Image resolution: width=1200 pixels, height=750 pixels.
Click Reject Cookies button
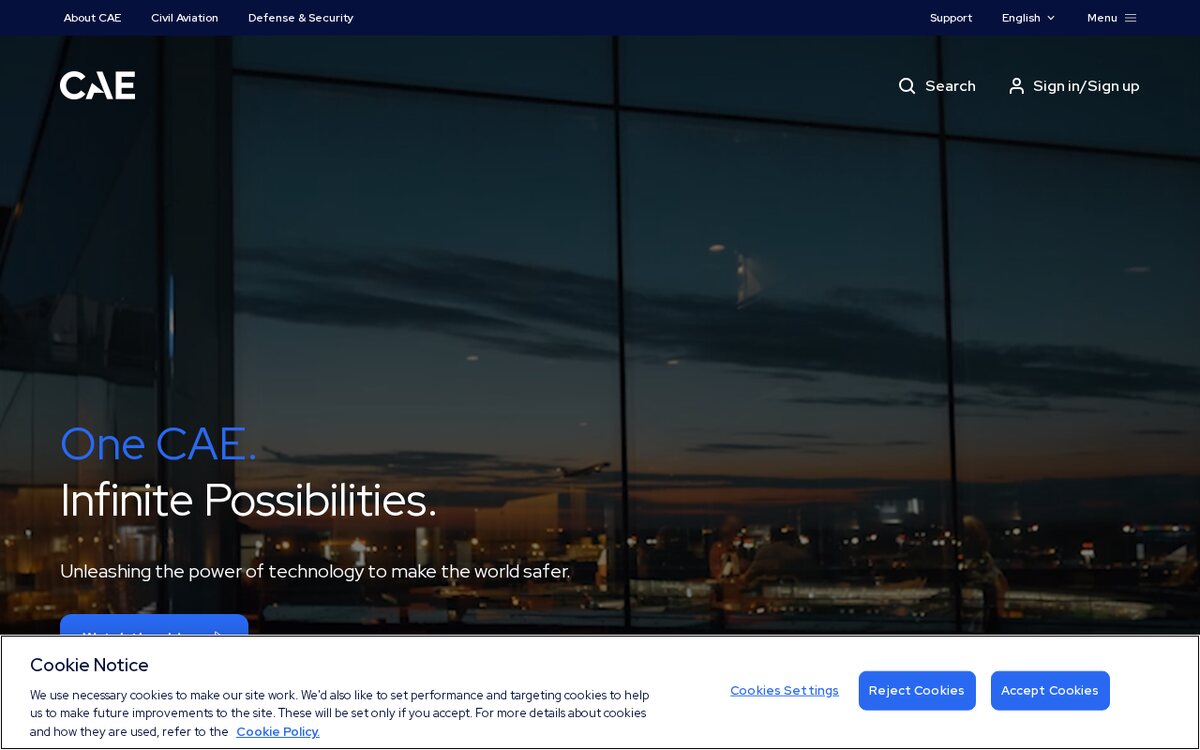[917, 691]
